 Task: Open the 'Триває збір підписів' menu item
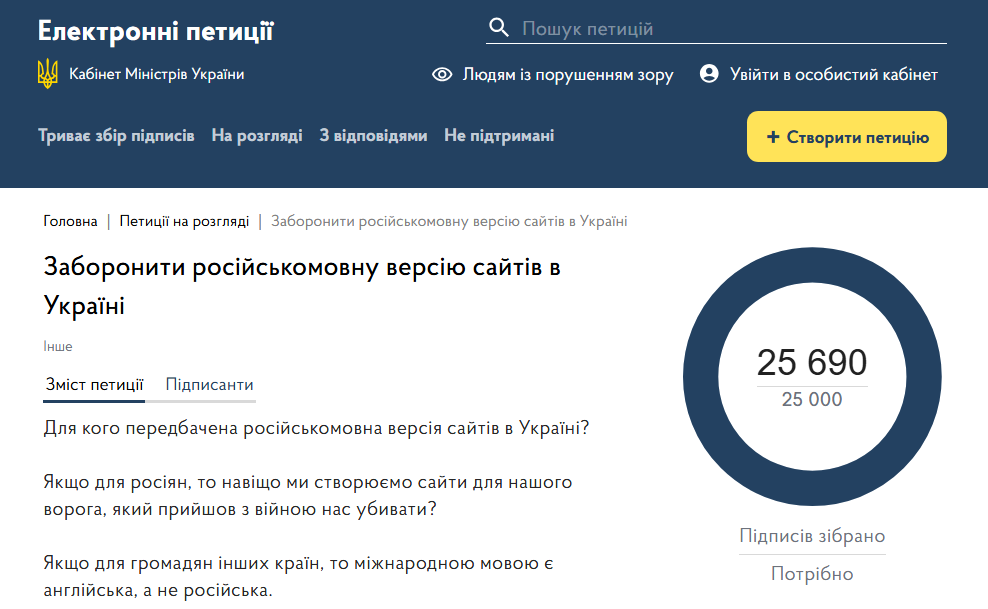tap(116, 136)
